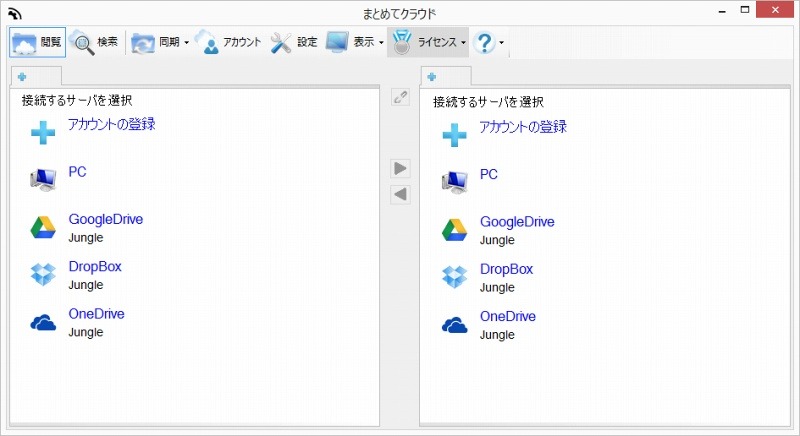Open GoogleDrive link in left pane
The height and width of the screenshot is (436, 800).
[106, 219]
